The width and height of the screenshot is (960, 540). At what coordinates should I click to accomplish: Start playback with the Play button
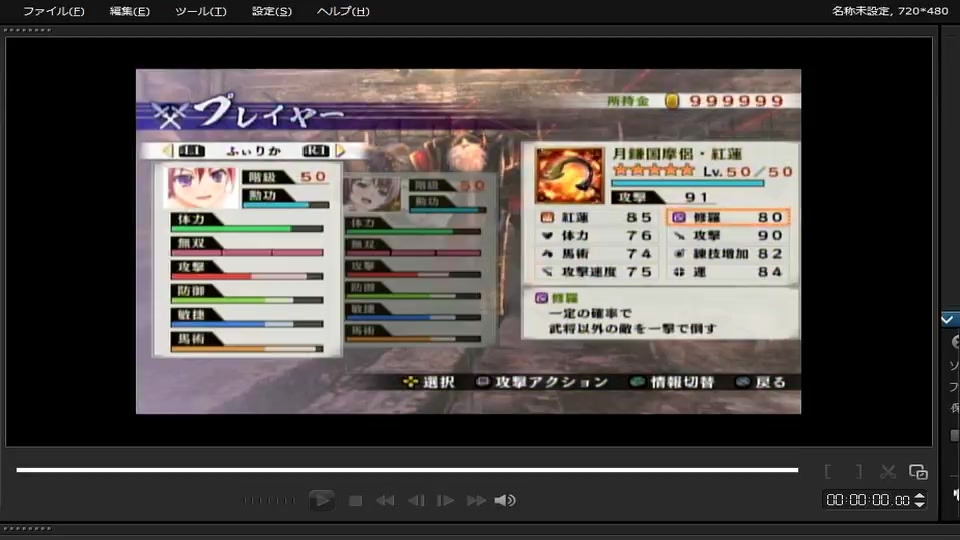click(x=321, y=500)
